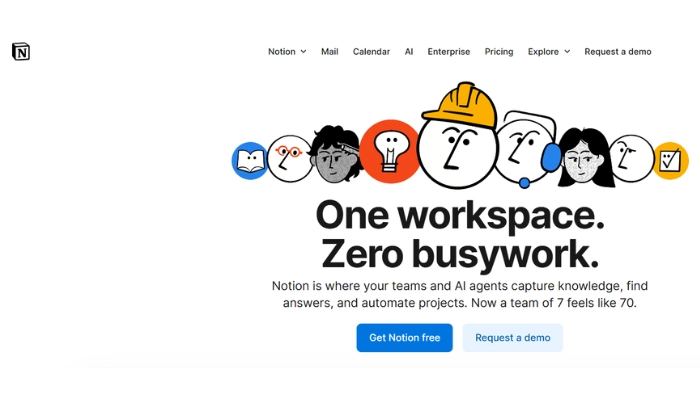The width and height of the screenshot is (700, 400).
Task: Click the yellow checkbox icon
Action: pos(671,161)
